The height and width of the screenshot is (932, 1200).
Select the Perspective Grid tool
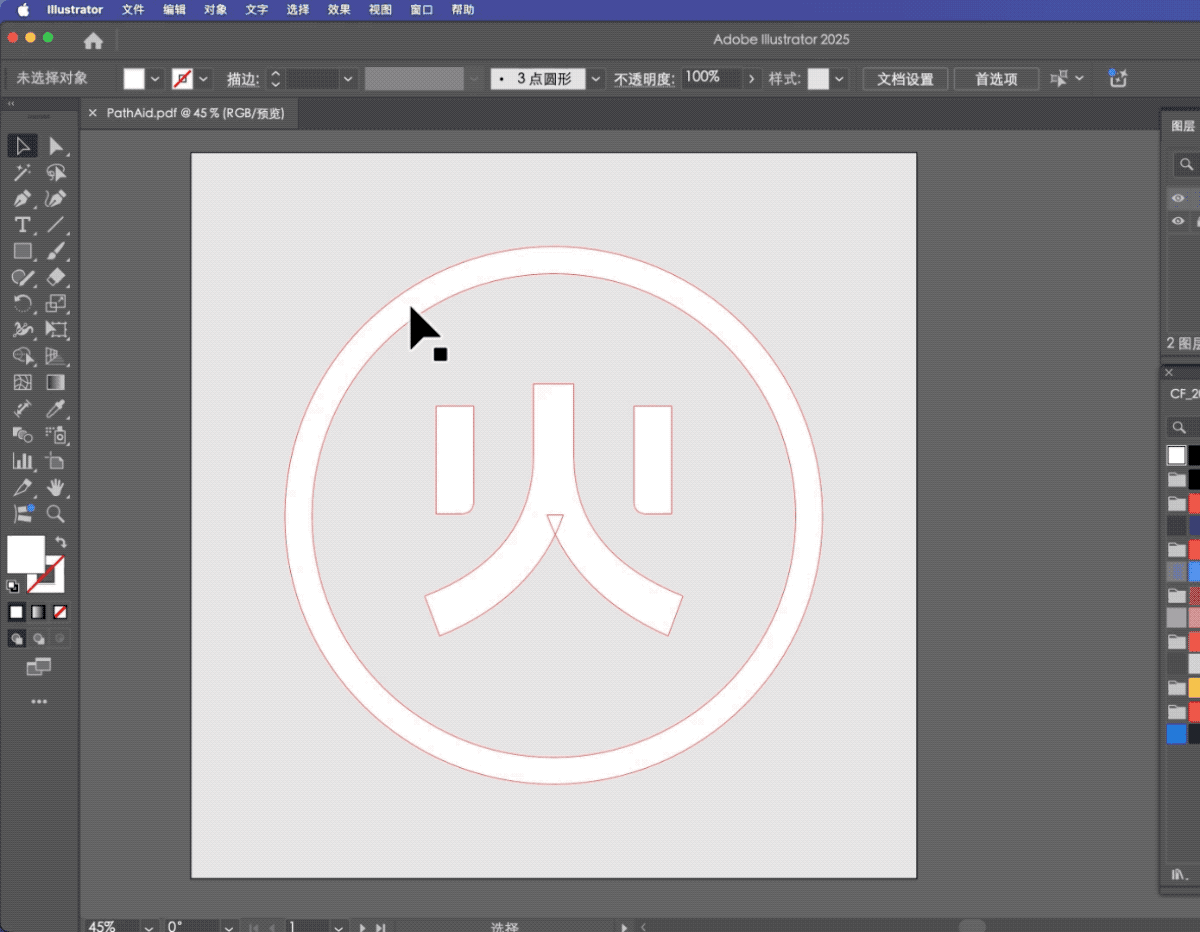56,356
